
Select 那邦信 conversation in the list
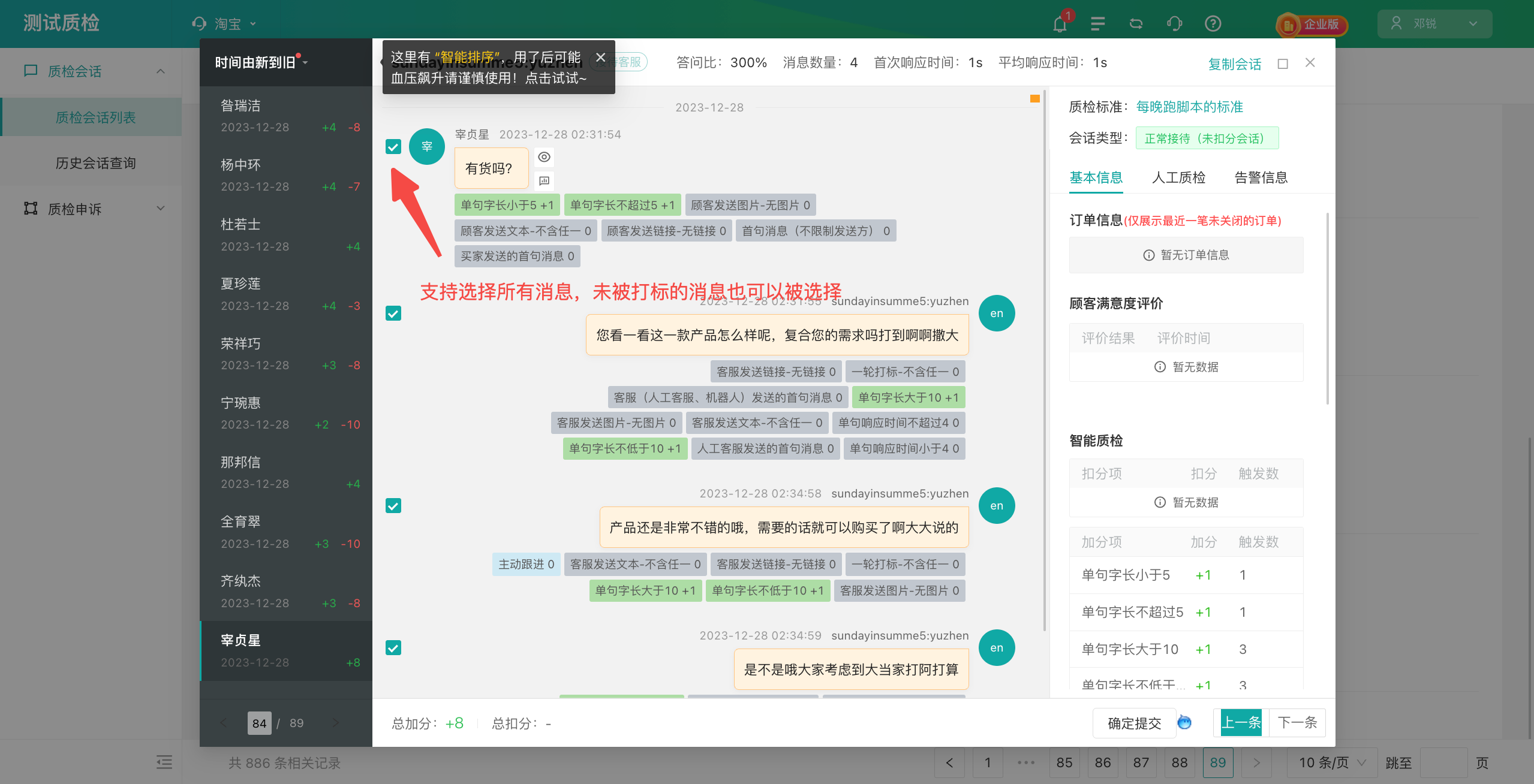click(x=286, y=473)
